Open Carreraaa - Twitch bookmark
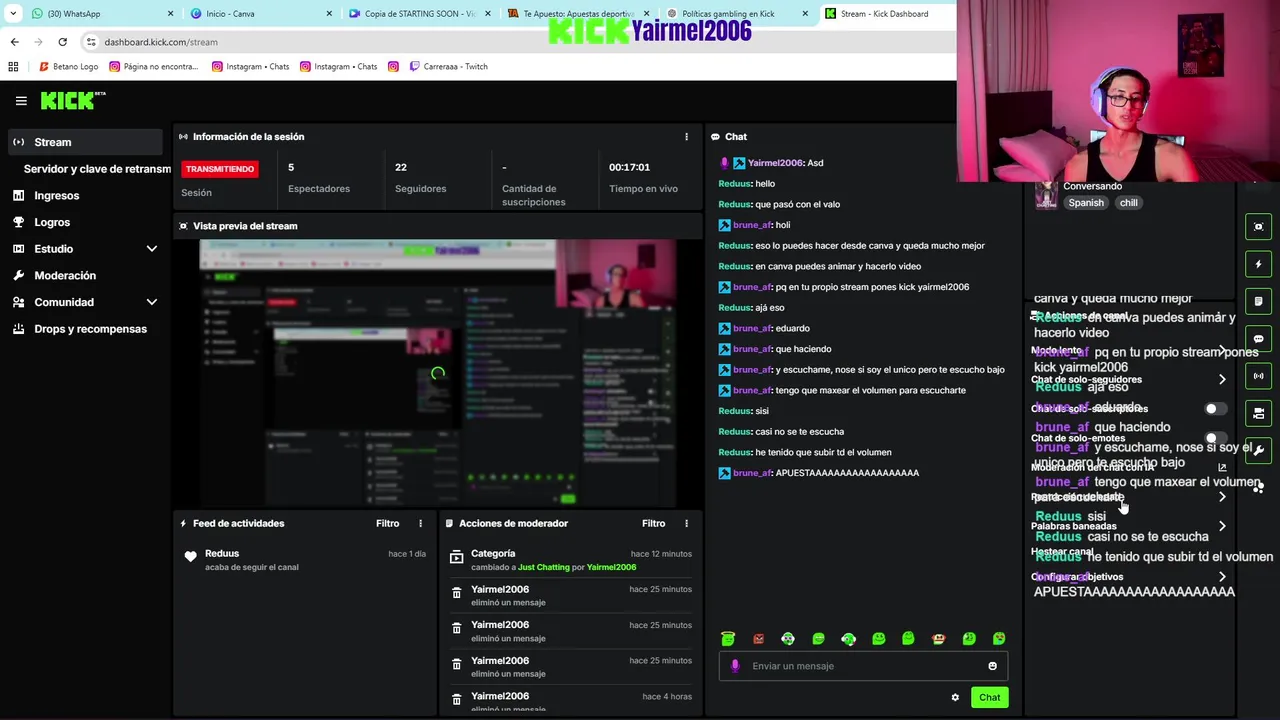This screenshot has height=720, width=1280. (x=447, y=67)
